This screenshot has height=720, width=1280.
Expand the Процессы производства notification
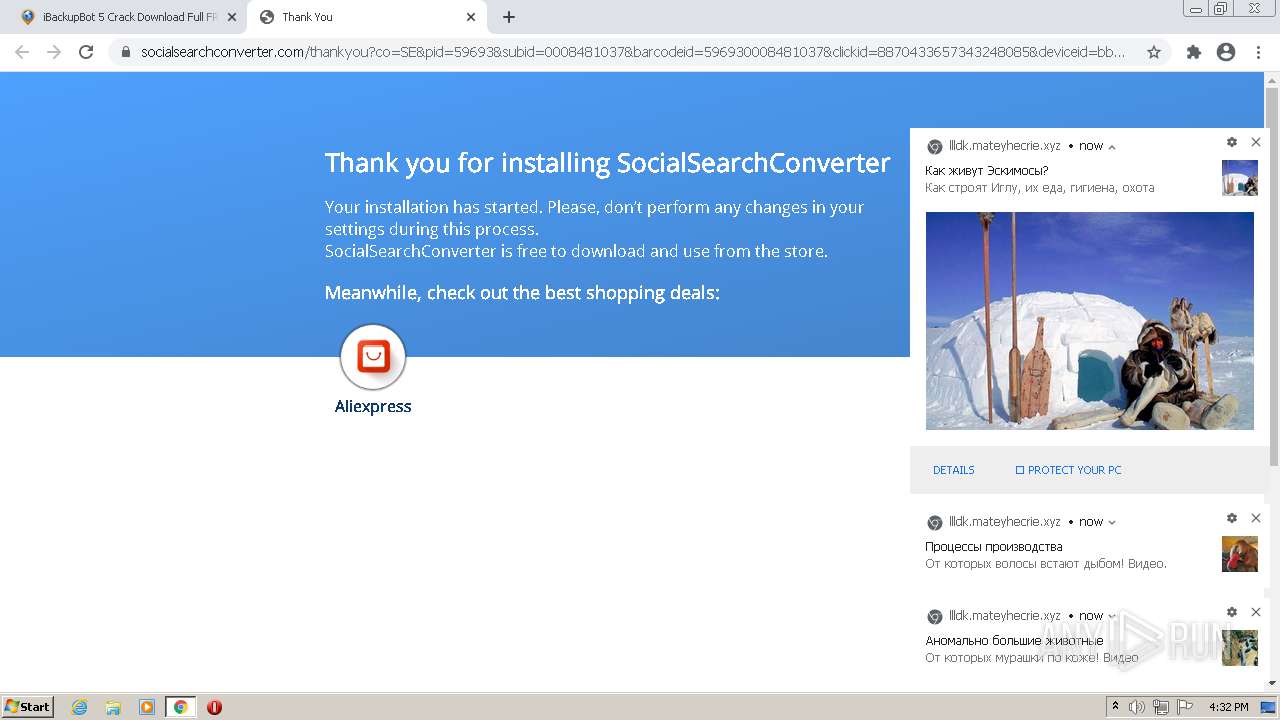[x=1112, y=522]
